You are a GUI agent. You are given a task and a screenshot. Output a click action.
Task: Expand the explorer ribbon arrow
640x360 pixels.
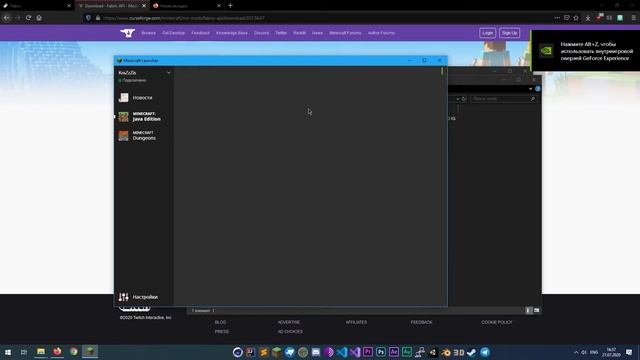click(530, 89)
